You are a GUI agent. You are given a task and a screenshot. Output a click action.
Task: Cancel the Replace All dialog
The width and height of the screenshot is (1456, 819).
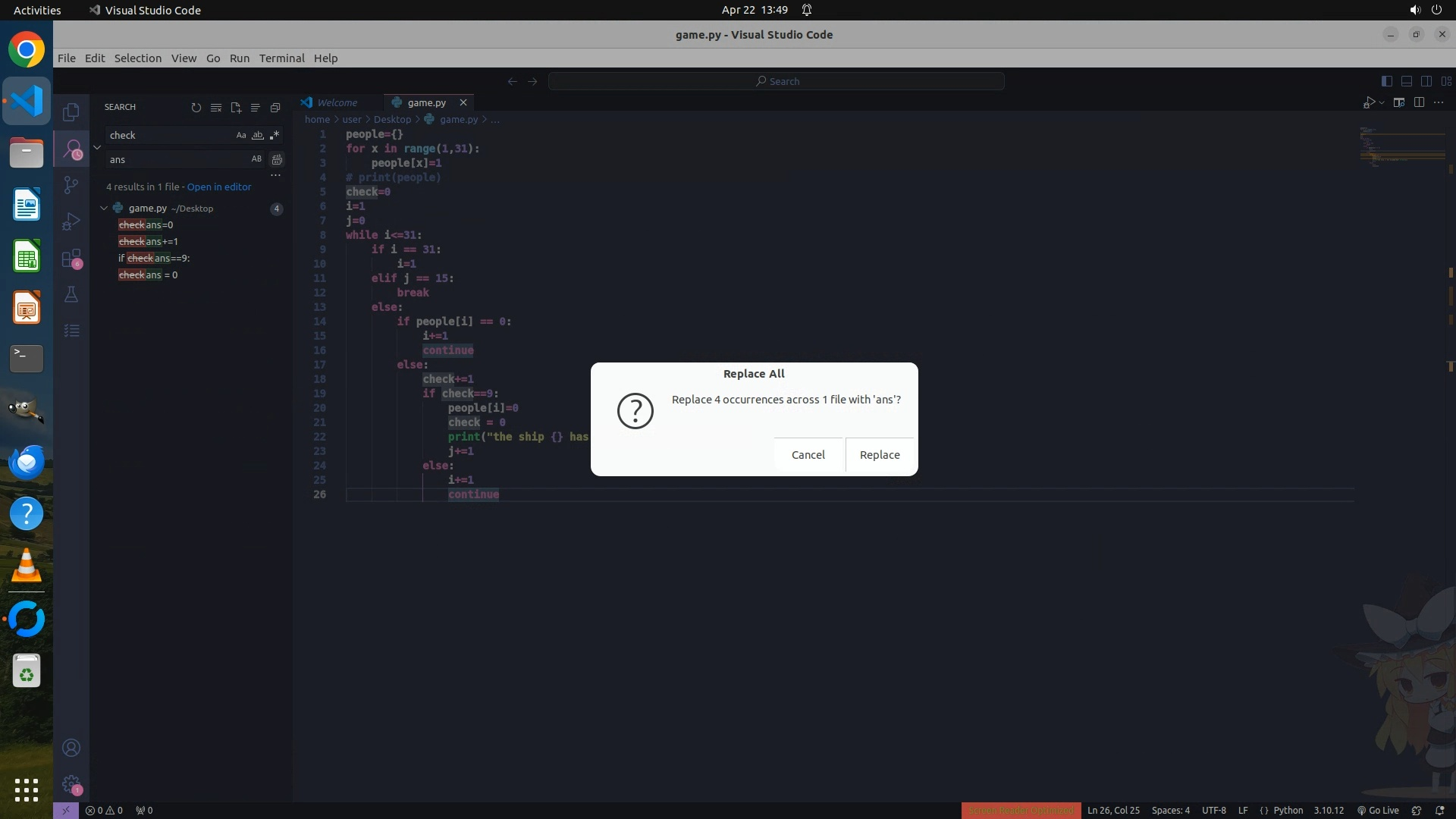coord(808,455)
